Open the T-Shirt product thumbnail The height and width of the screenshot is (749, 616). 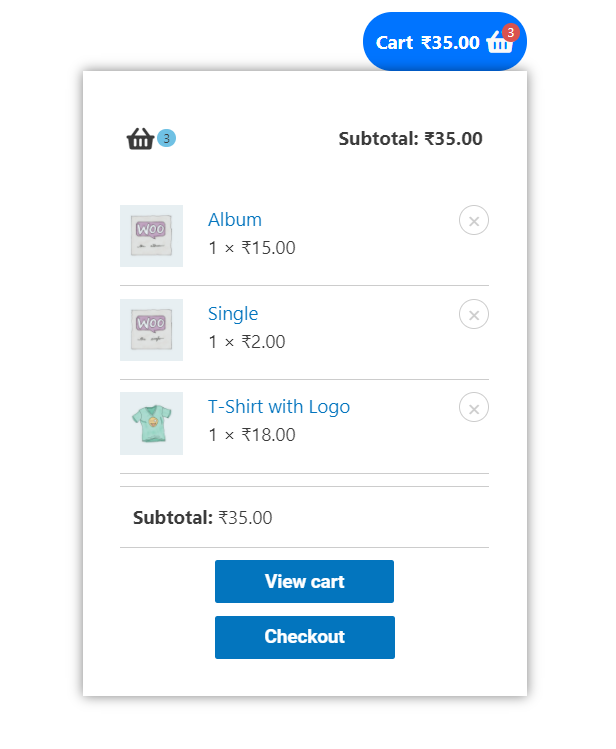151,424
